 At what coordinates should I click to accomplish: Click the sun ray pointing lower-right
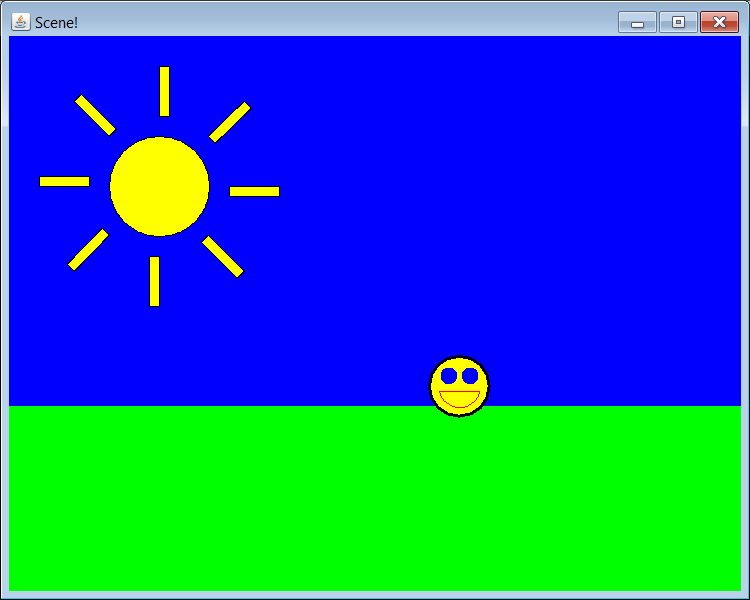click(x=223, y=257)
